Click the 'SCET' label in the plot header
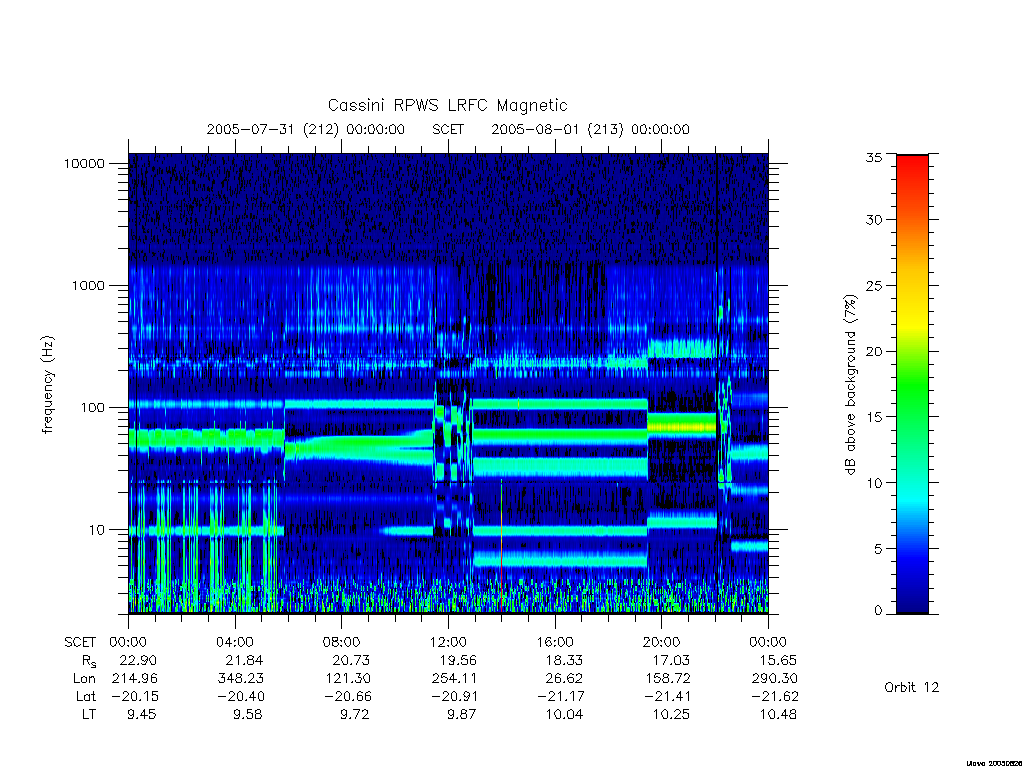The height and width of the screenshot is (768, 1024). (448, 129)
